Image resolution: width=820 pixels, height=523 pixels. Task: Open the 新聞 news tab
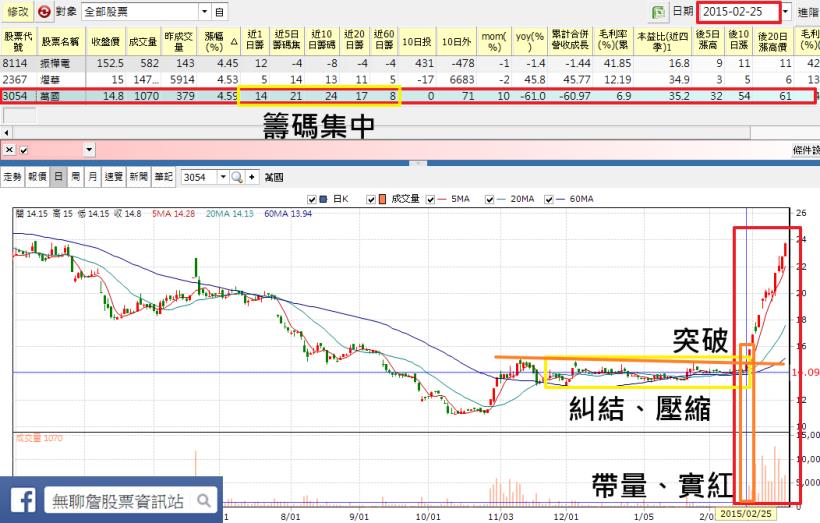point(137,176)
